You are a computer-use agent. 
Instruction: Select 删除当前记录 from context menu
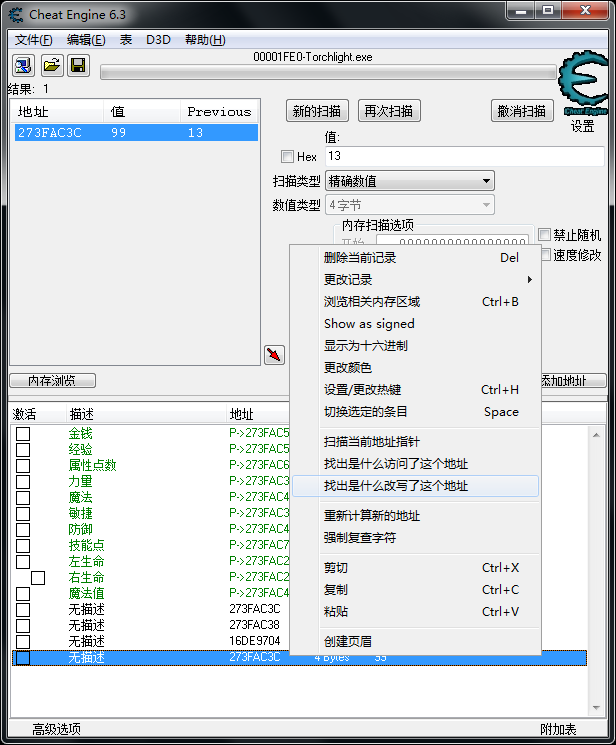(415, 258)
